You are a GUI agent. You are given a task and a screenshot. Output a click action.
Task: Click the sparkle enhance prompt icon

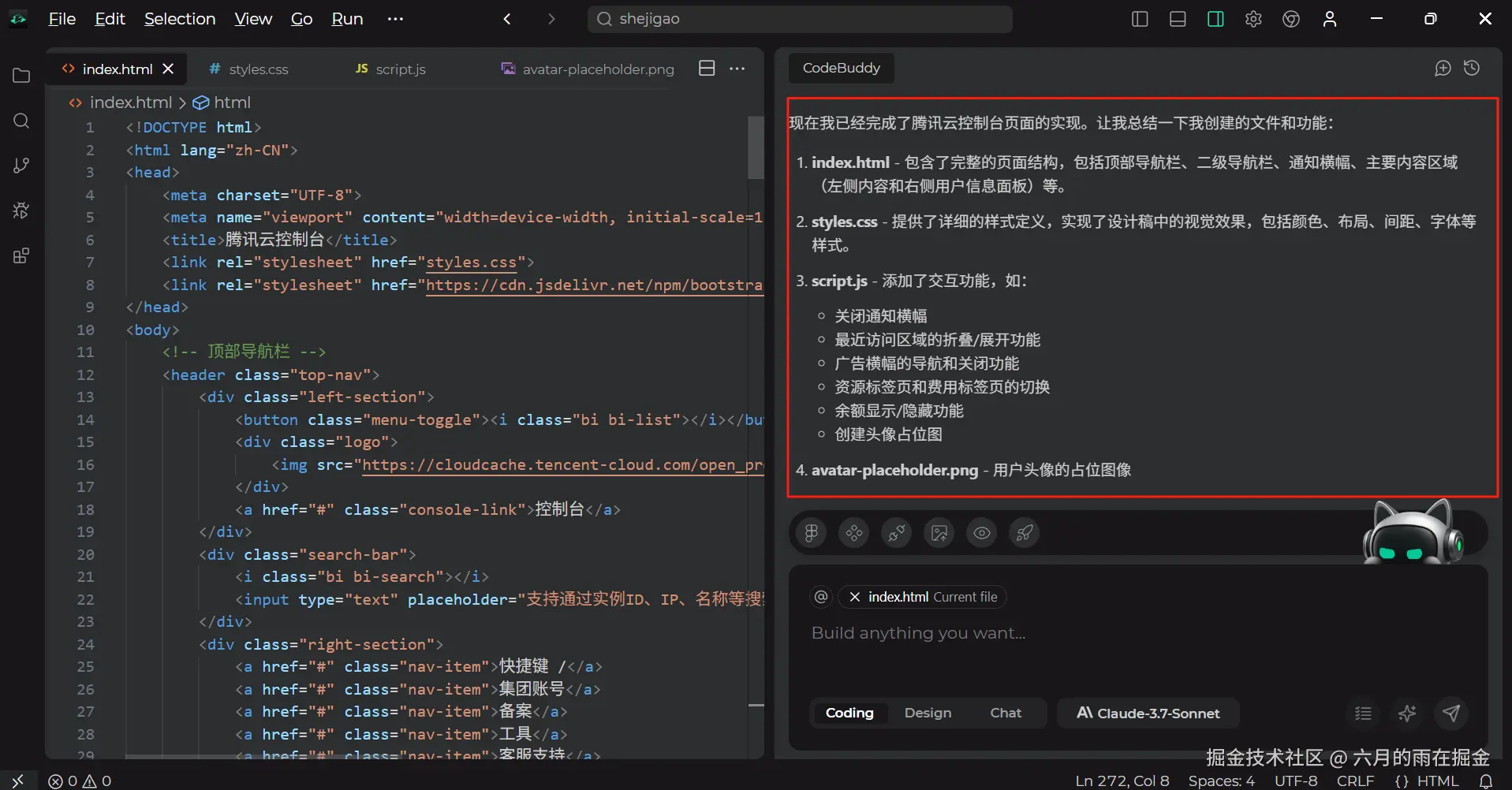[1407, 714]
